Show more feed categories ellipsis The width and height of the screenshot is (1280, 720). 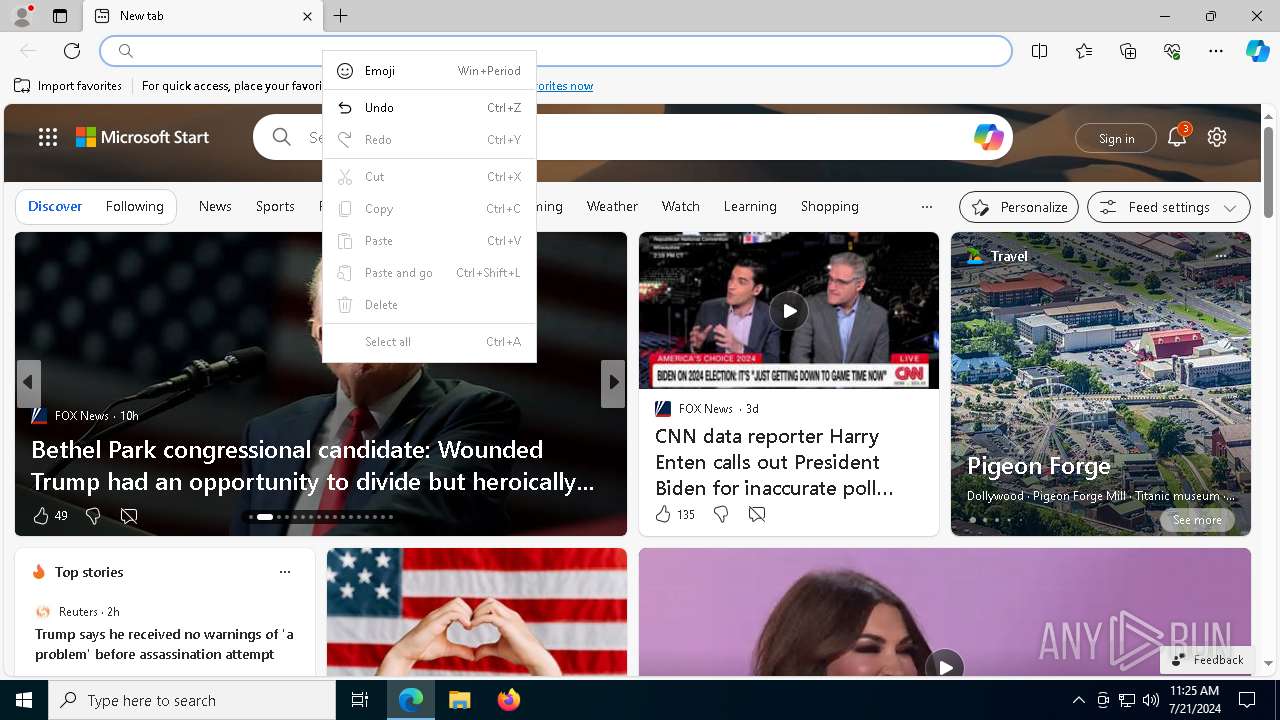927,207
